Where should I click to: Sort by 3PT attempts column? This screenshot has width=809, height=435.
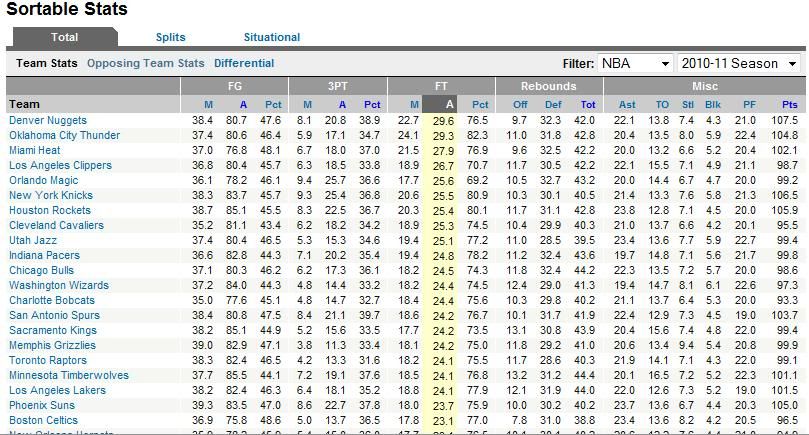tap(342, 104)
